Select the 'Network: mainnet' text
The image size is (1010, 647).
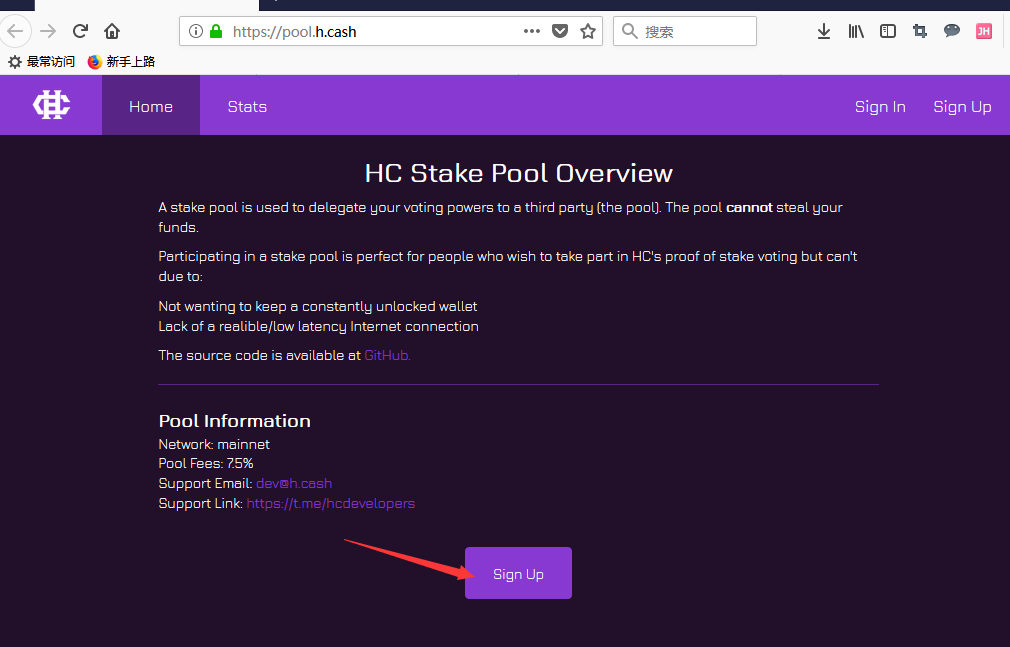[214, 444]
